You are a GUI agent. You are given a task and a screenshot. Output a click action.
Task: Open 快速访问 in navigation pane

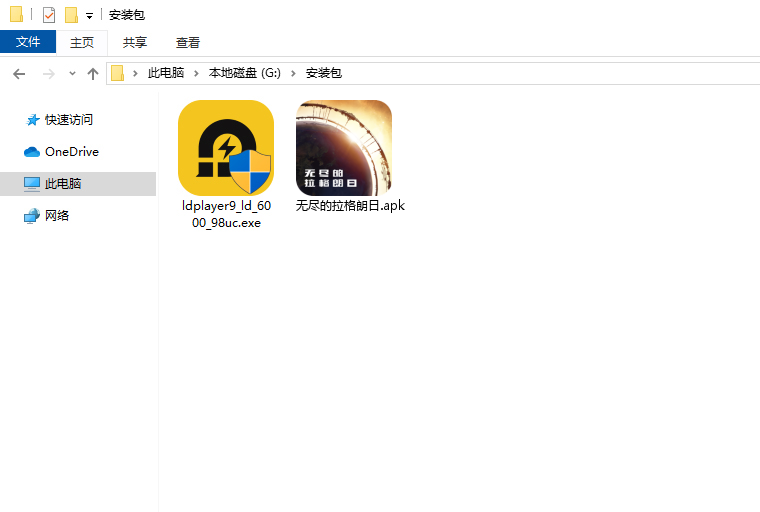[69, 120]
